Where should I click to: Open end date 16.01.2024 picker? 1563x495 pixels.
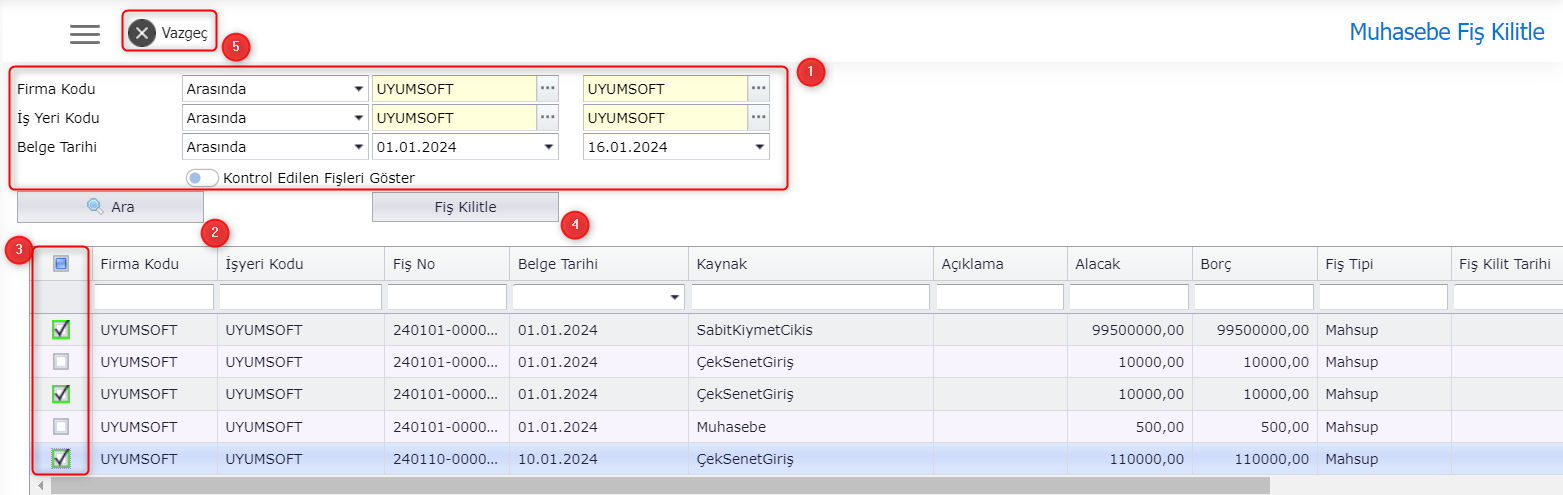coord(759,147)
